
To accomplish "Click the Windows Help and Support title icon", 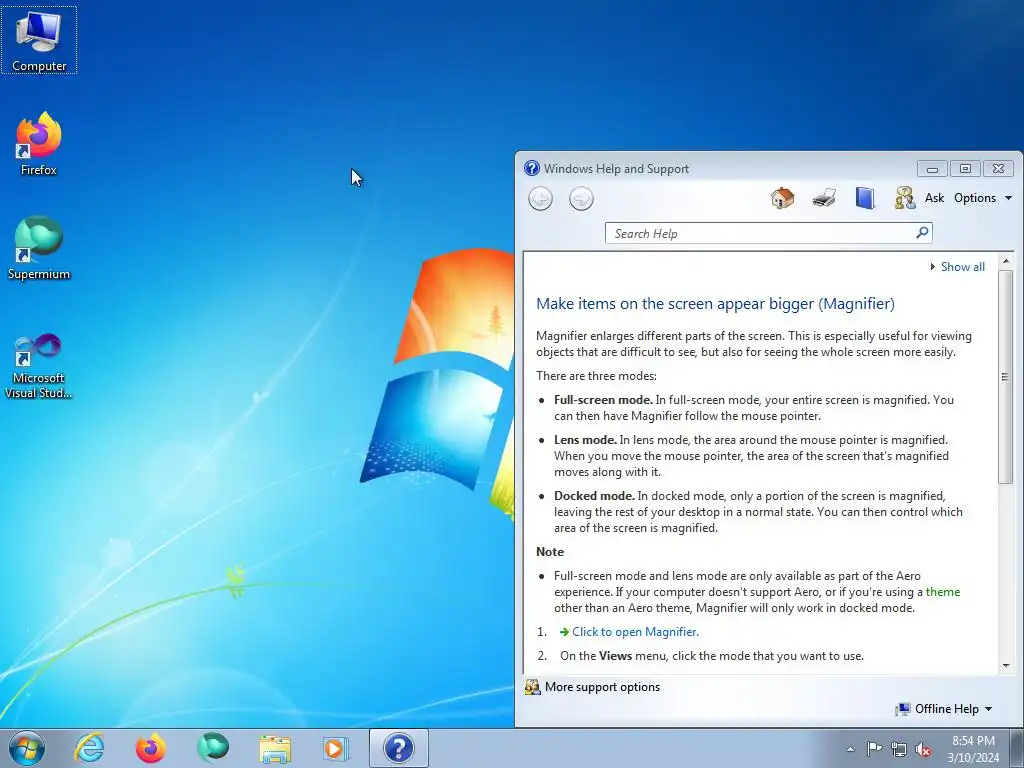I will tap(532, 168).
